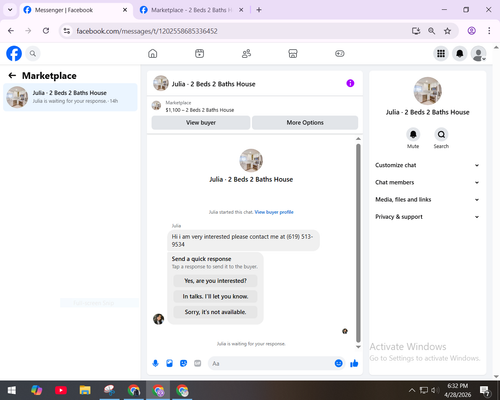Click the back arrow beside Marketplace heading
500x400 pixels.
(x=12, y=76)
